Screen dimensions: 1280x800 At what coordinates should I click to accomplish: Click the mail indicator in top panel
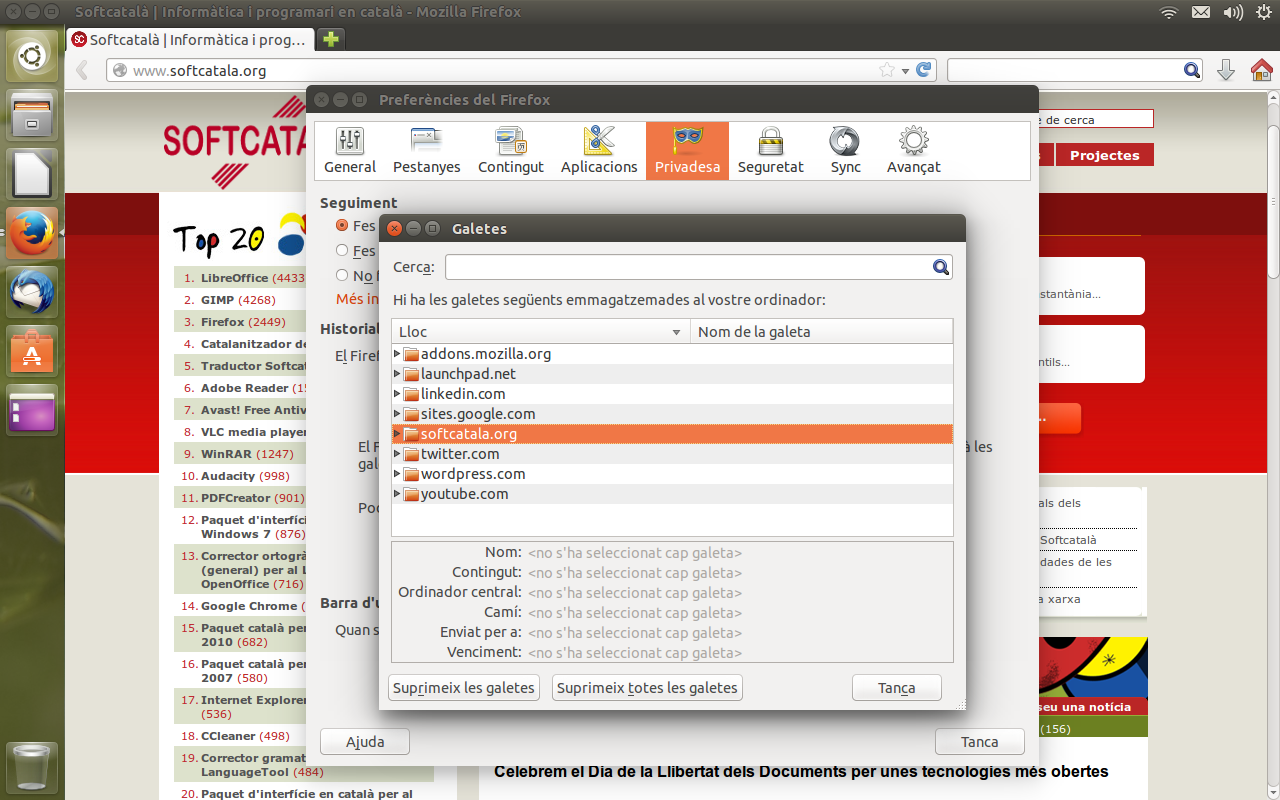[1201, 12]
